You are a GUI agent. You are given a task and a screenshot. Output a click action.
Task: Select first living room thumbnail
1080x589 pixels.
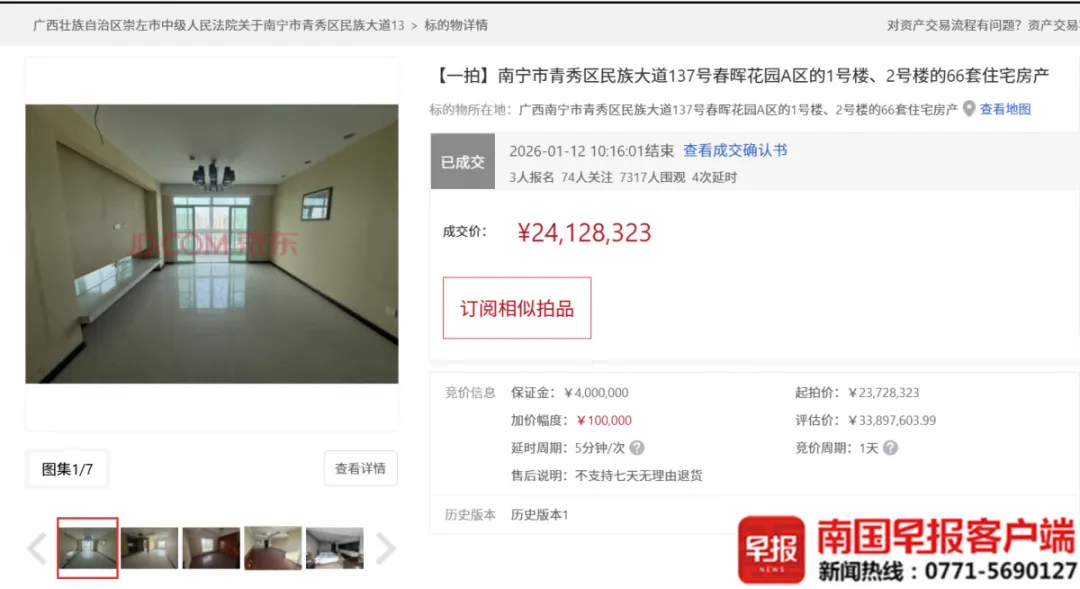[87, 548]
